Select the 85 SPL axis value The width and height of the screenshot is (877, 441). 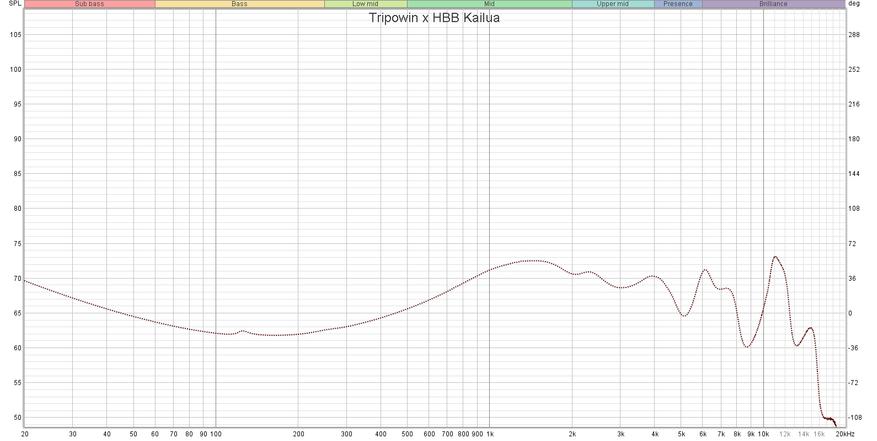17,173
